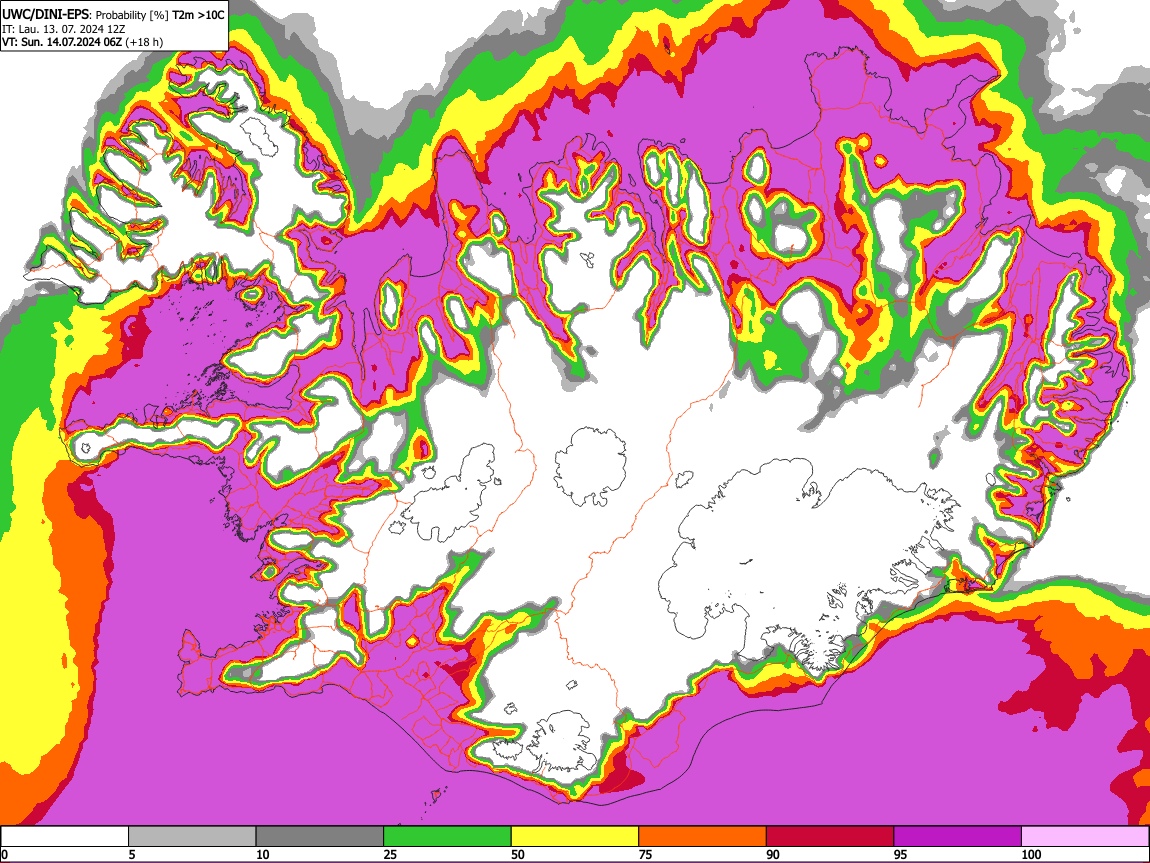Click the green 25–50% legend swatch
This screenshot has height=863, width=1150.
click(x=447, y=837)
